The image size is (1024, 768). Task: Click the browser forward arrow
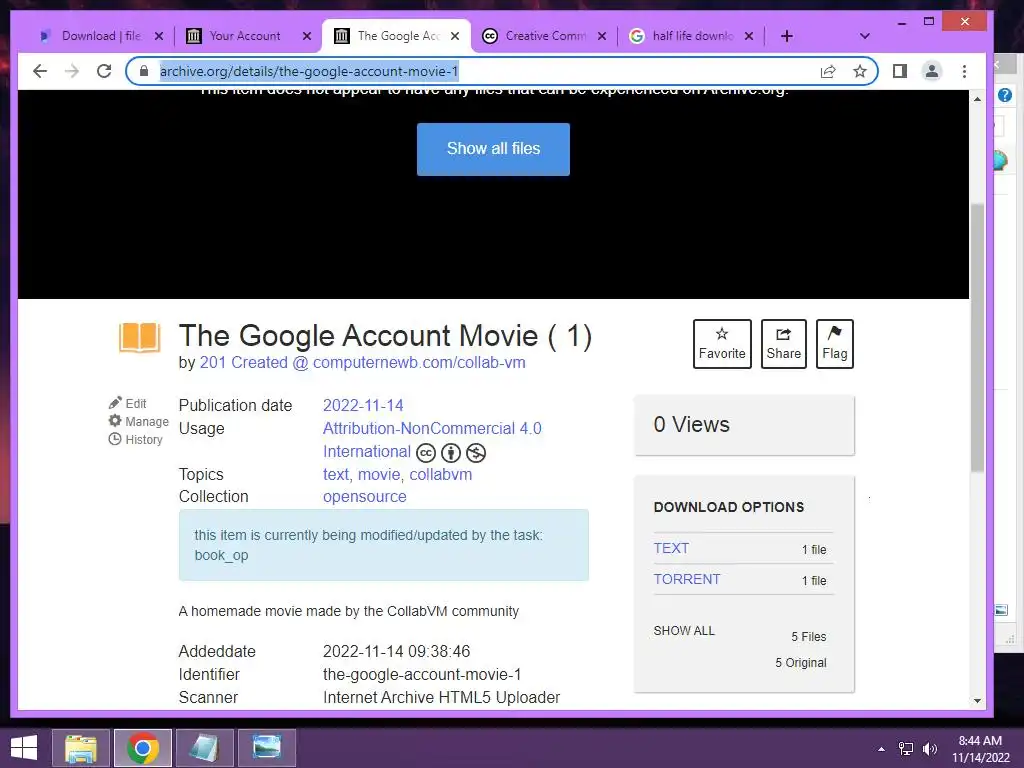72,71
